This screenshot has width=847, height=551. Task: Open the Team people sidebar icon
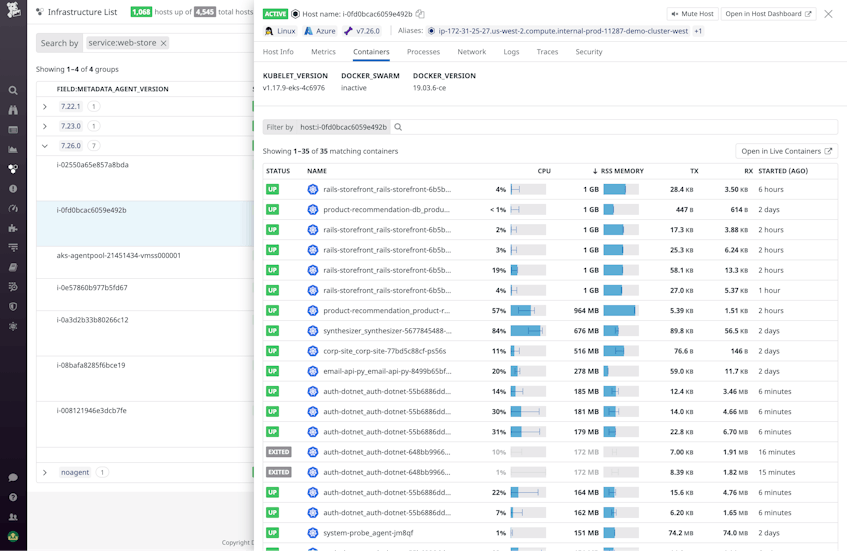click(13, 517)
